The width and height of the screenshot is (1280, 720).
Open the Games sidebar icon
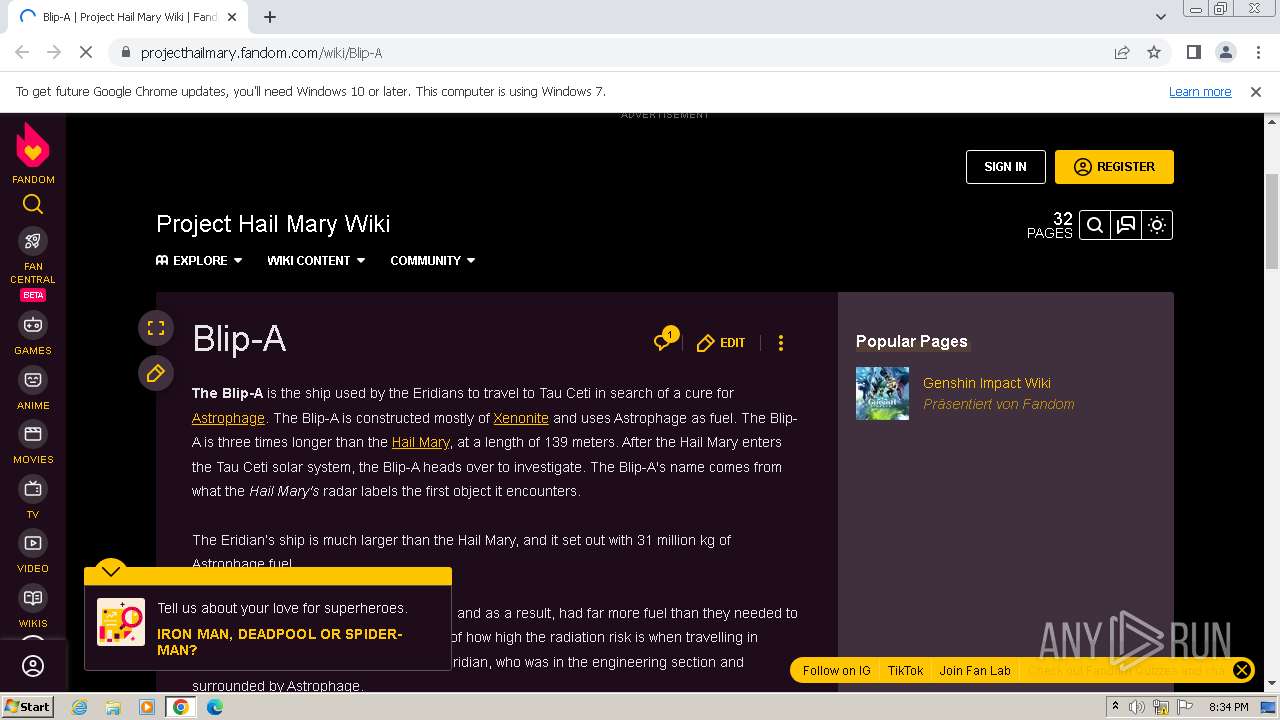pyautogui.click(x=33, y=325)
